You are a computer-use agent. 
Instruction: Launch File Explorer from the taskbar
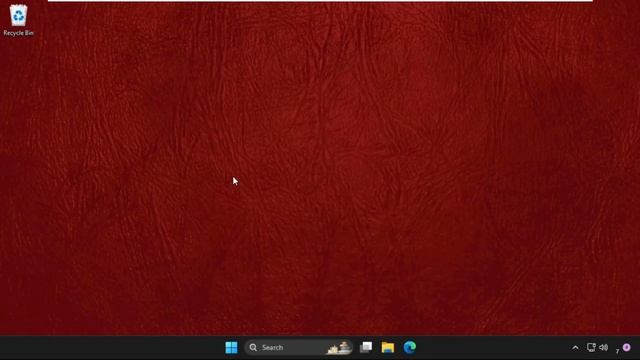click(388, 347)
